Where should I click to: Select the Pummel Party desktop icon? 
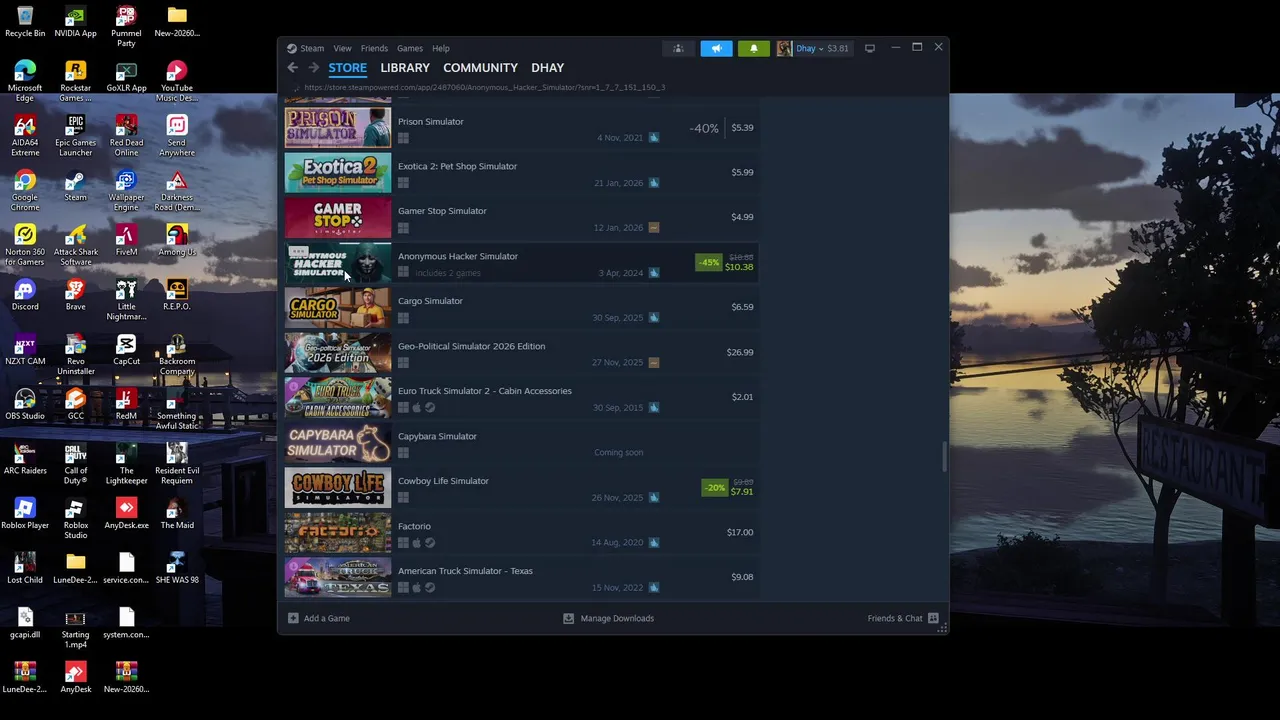pos(126,26)
